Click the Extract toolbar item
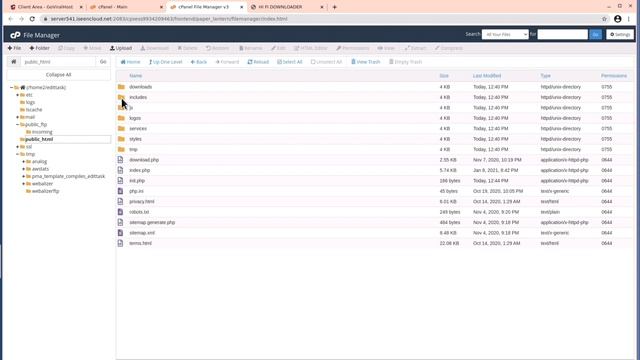 415,48
